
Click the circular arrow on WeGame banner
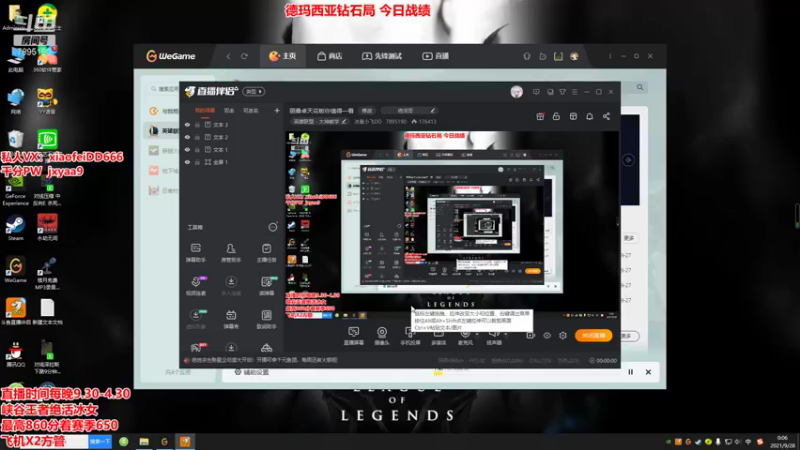coord(628,160)
